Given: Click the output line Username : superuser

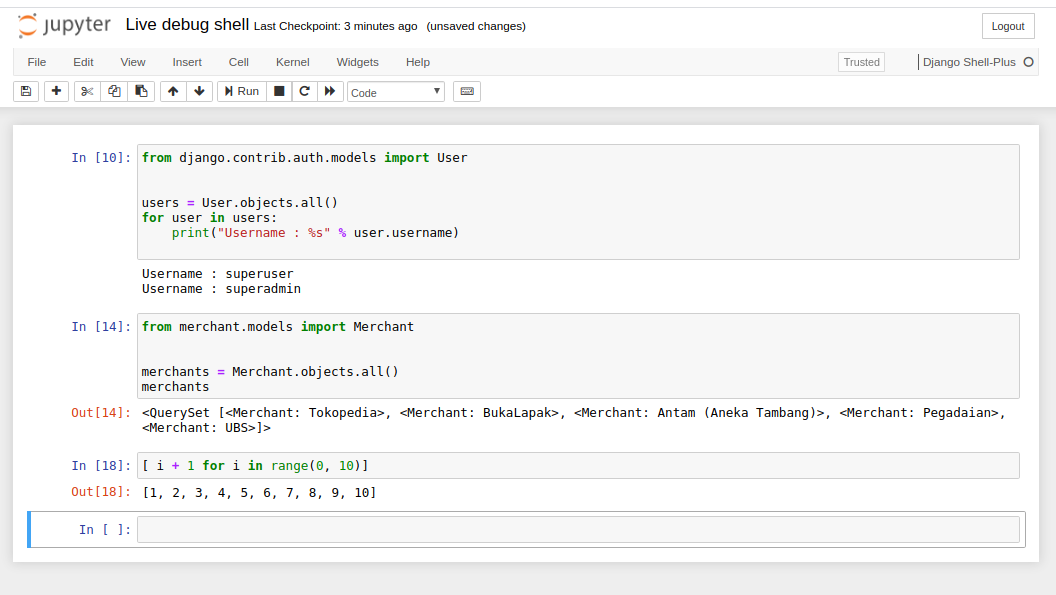Looking at the screenshot, I should (x=218, y=274).
